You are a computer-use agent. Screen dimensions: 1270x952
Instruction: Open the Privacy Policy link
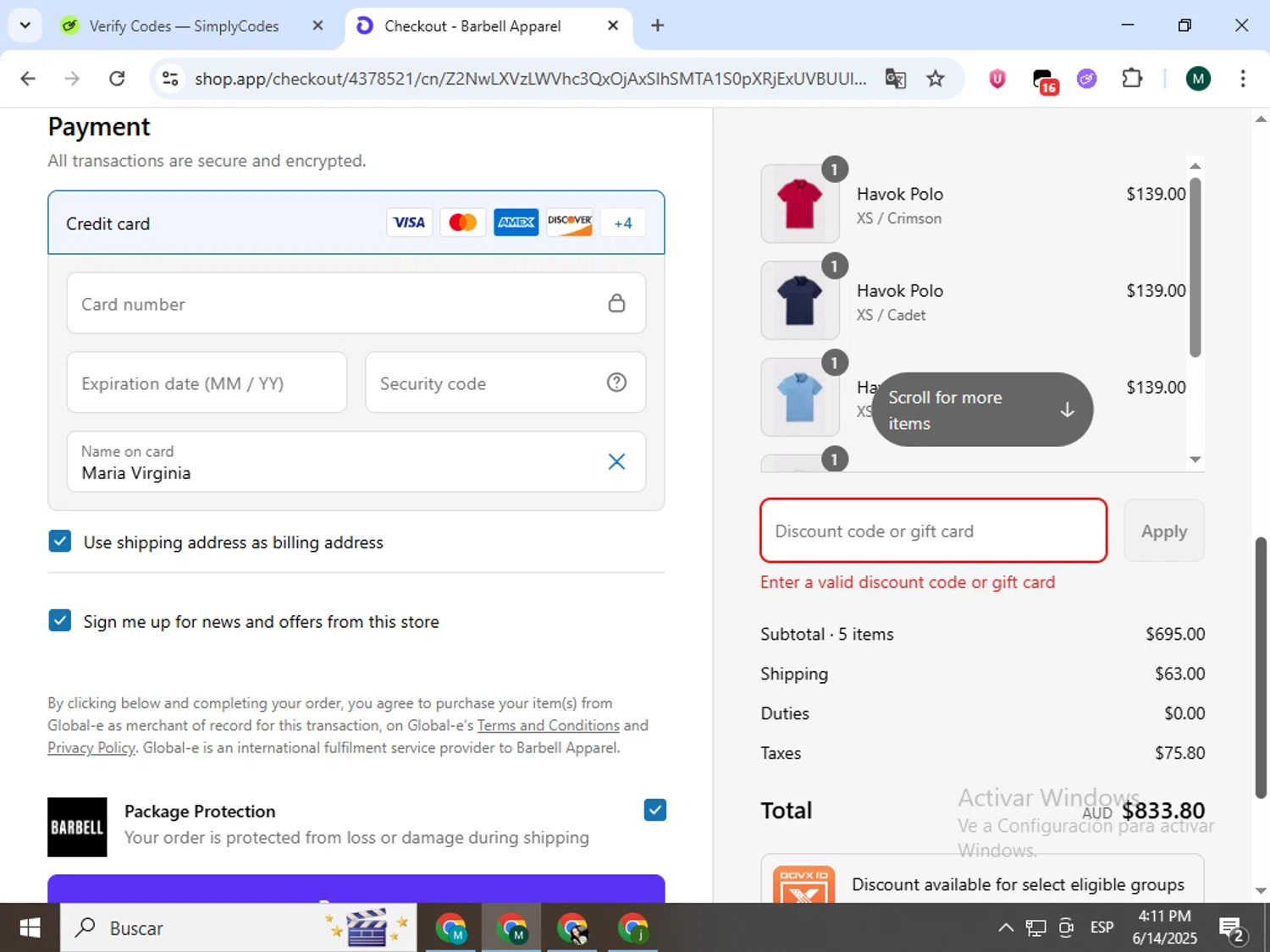[91, 747]
